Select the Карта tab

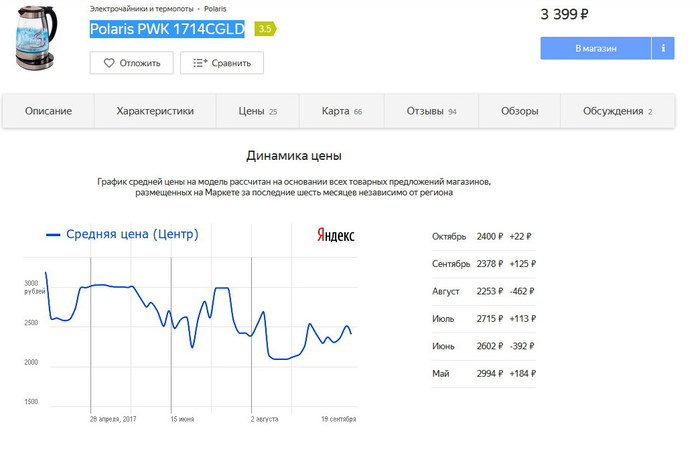tap(341, 111)
